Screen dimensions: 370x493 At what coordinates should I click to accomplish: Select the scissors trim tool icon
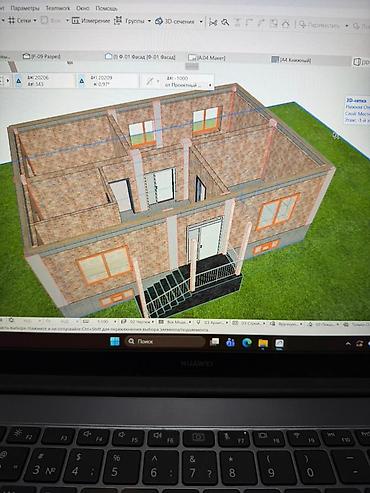click(x=213, y=22)
